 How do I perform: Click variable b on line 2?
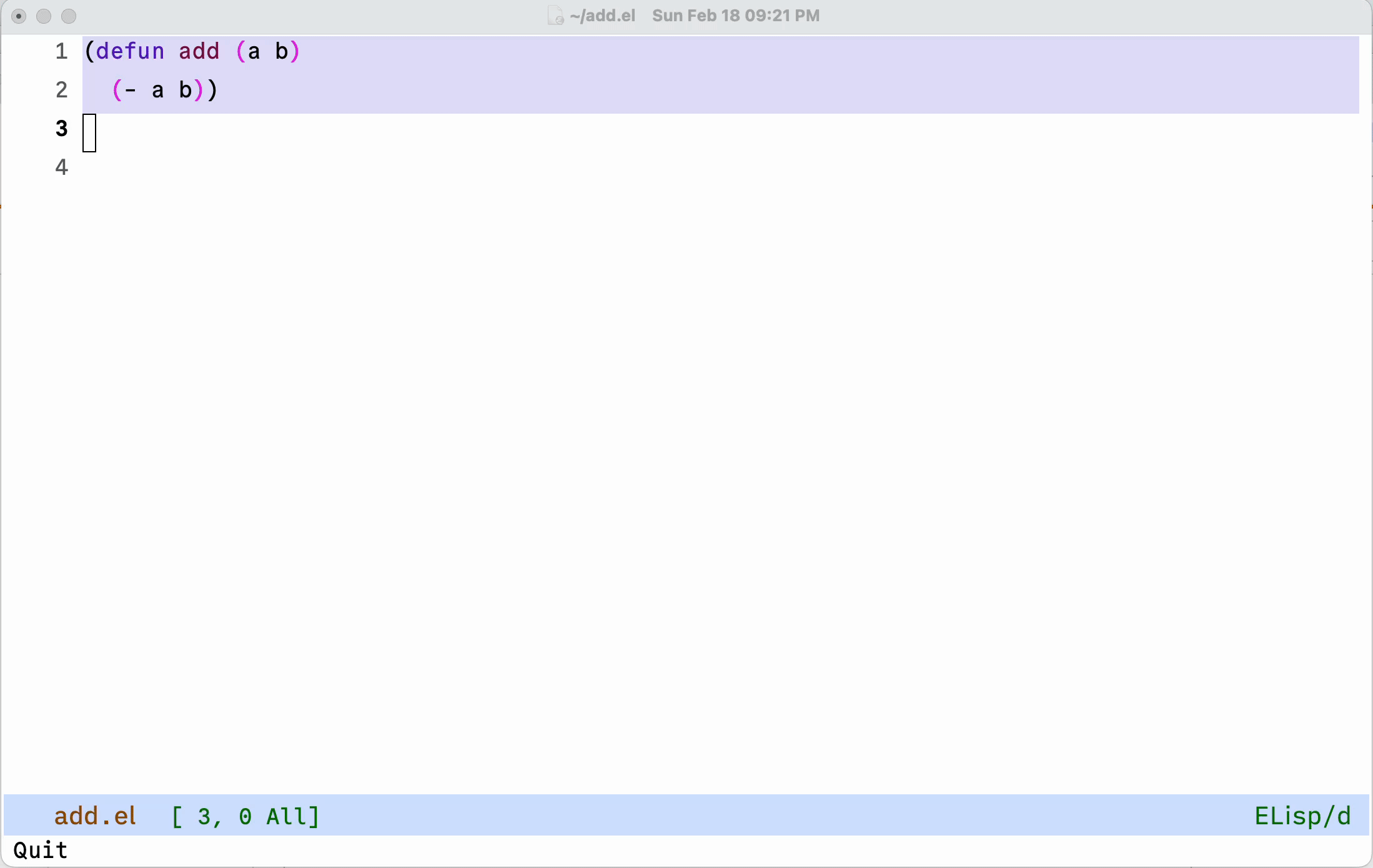click(x=186, y=91)
